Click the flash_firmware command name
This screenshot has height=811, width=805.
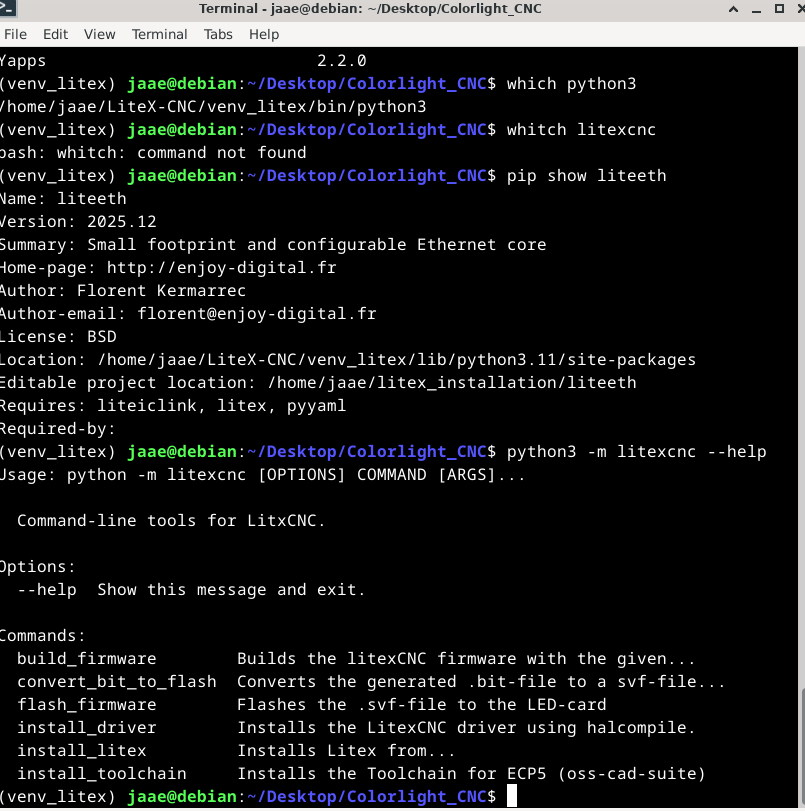click(x=86, y=704)
